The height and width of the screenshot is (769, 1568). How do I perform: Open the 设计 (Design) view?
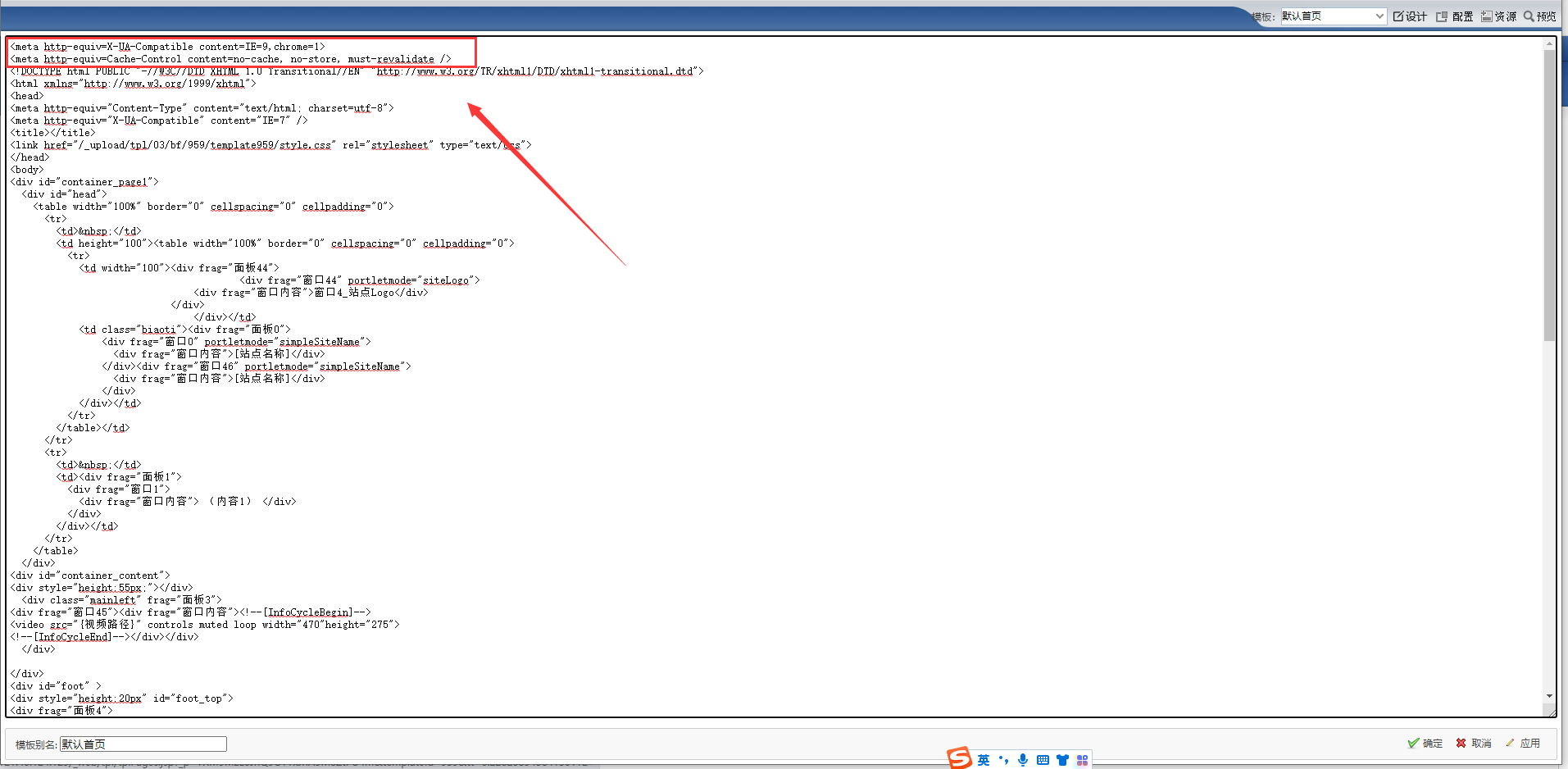pos(1410,16)
